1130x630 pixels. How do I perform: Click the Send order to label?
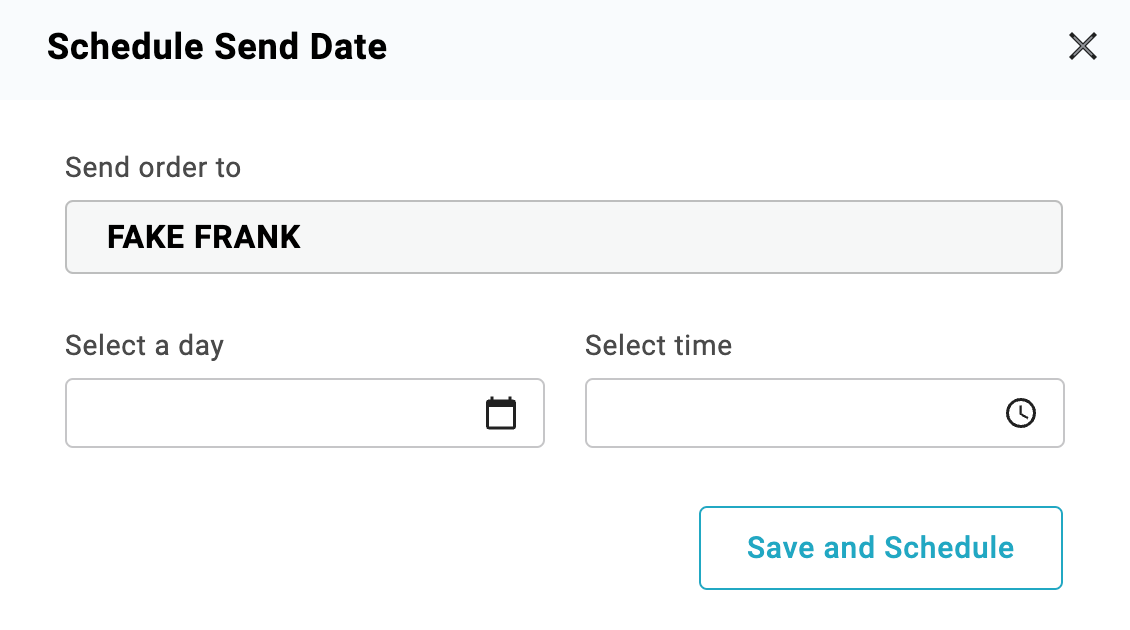(153, 167)
